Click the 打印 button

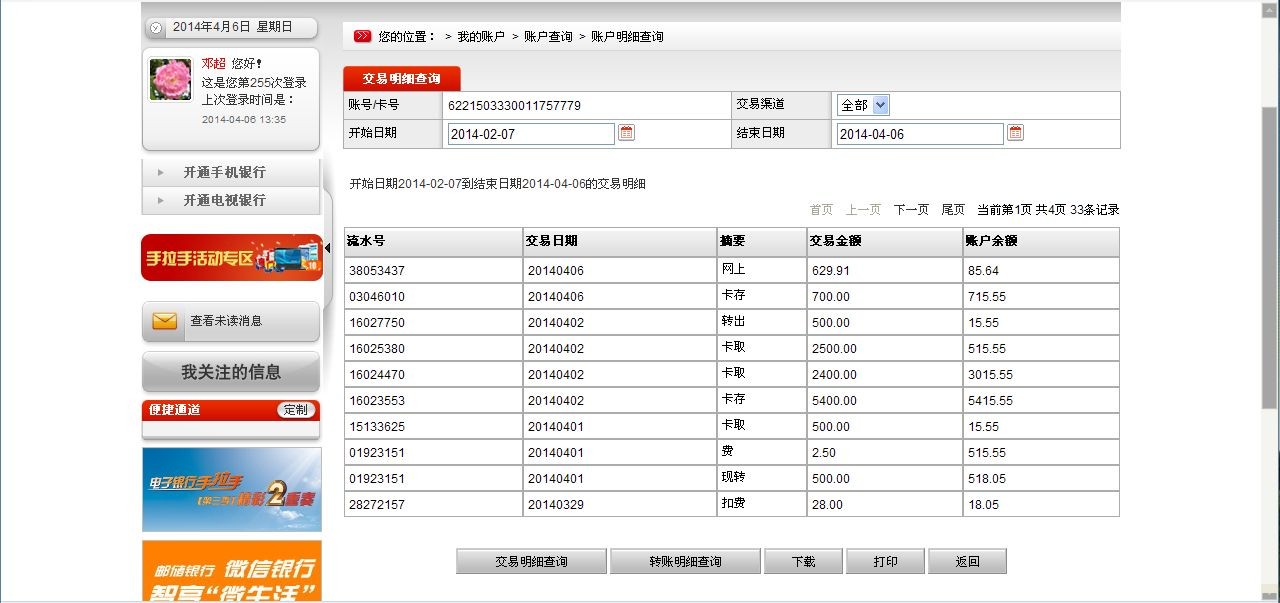pos(885,562)
